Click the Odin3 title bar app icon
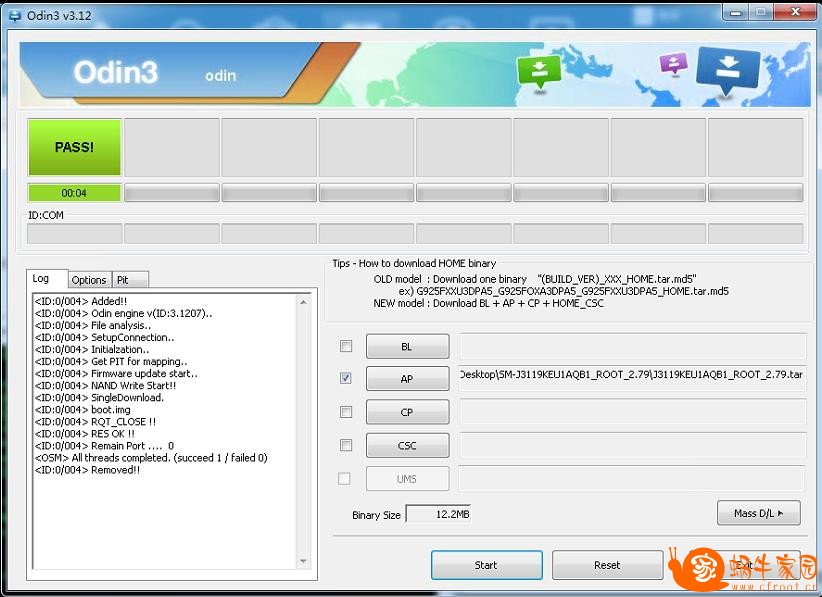The height and width of the screenshot is (597, 822). tap(15, 16)
